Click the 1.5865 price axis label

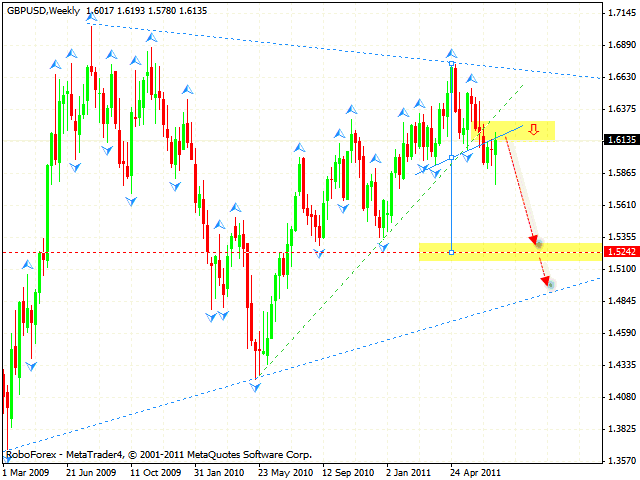coord(622,173)
